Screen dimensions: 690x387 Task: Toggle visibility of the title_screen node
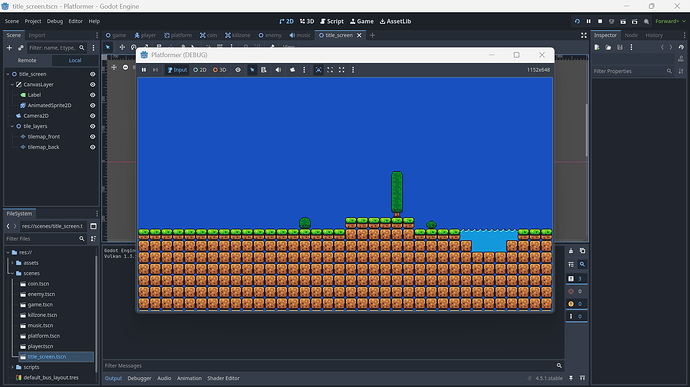tap(92, 74)
